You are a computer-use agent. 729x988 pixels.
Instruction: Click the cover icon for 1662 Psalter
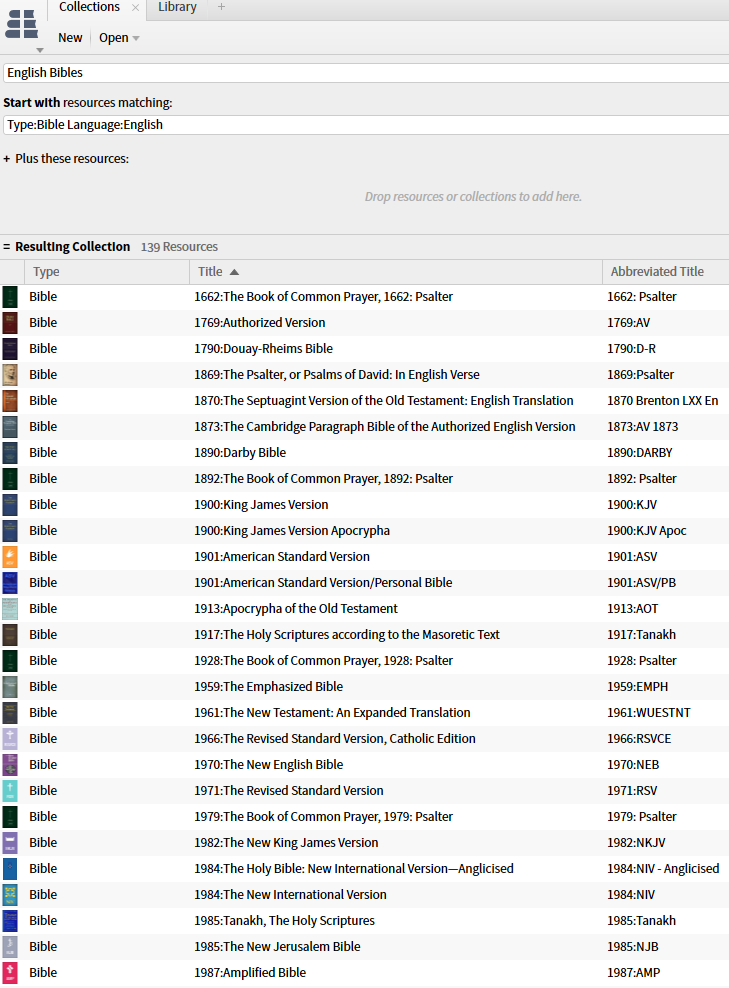click(10, 297)
